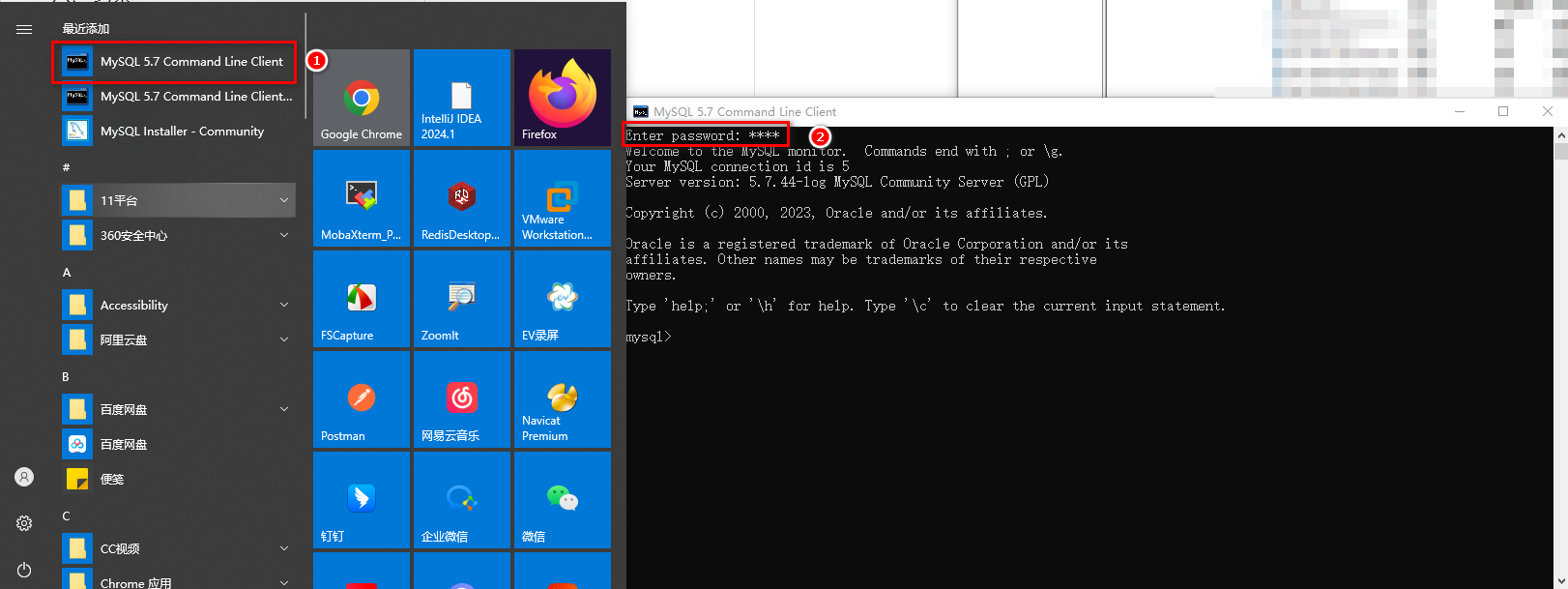Open Settings gear in Start sidebar

24,523
